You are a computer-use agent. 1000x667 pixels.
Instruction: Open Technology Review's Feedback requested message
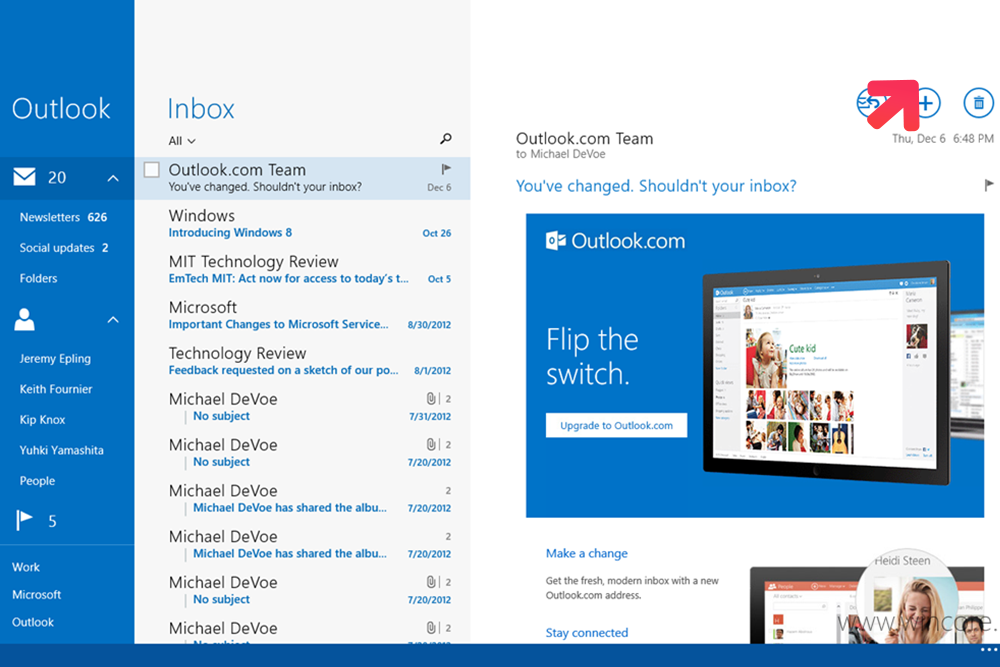pyautogui.click(x=302, y=361)
